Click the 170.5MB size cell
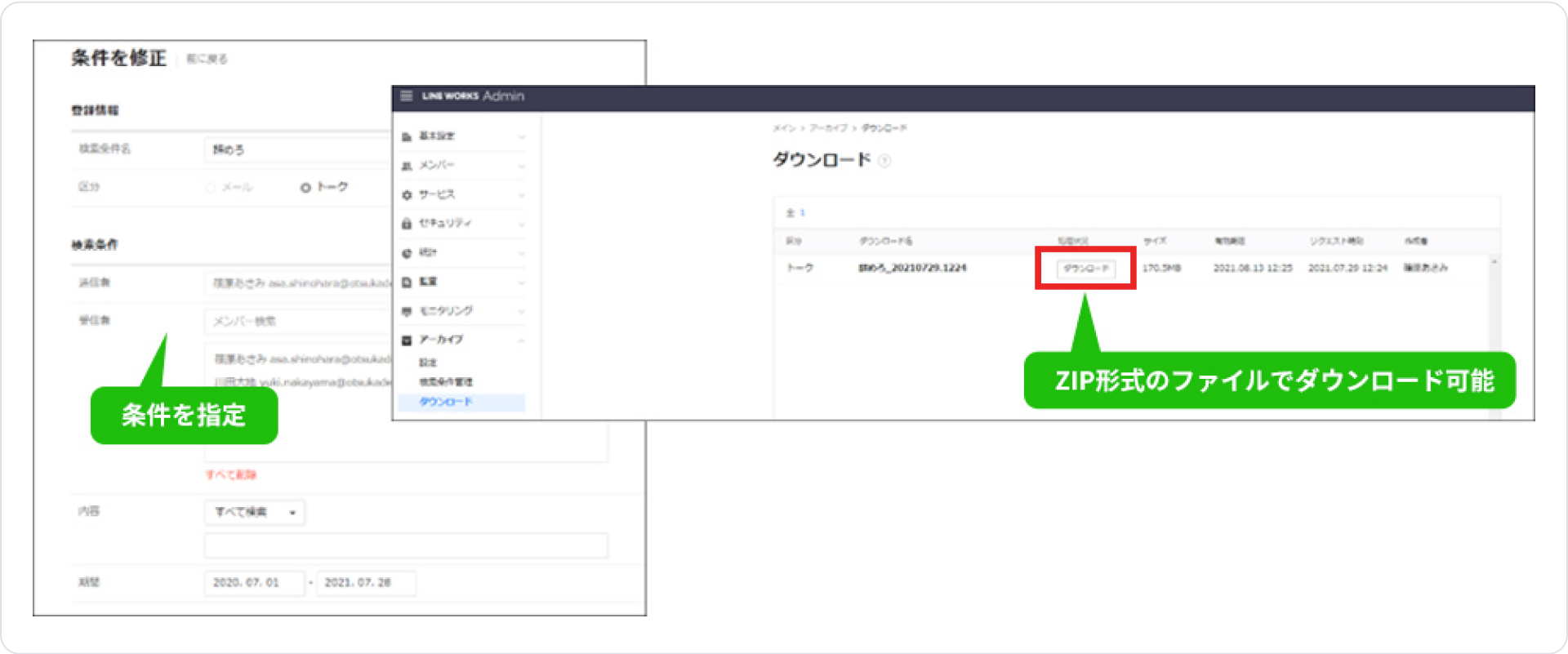The width and height of the screenshot is (1568, 654). pyautogui.click(x=1161, y=268)
